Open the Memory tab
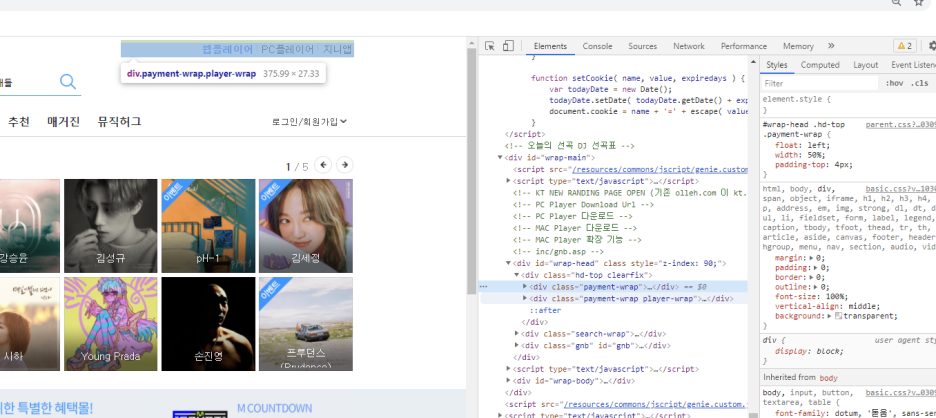This screenshot has width=936, height=418. (x=798, y=46)
